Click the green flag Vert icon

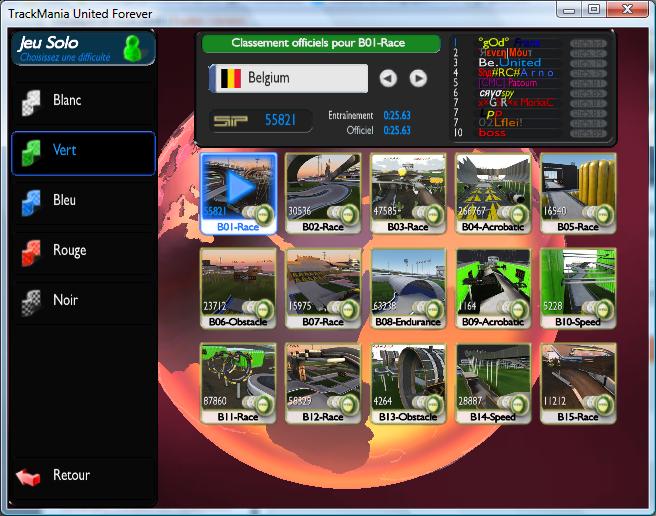pos(33,152)
